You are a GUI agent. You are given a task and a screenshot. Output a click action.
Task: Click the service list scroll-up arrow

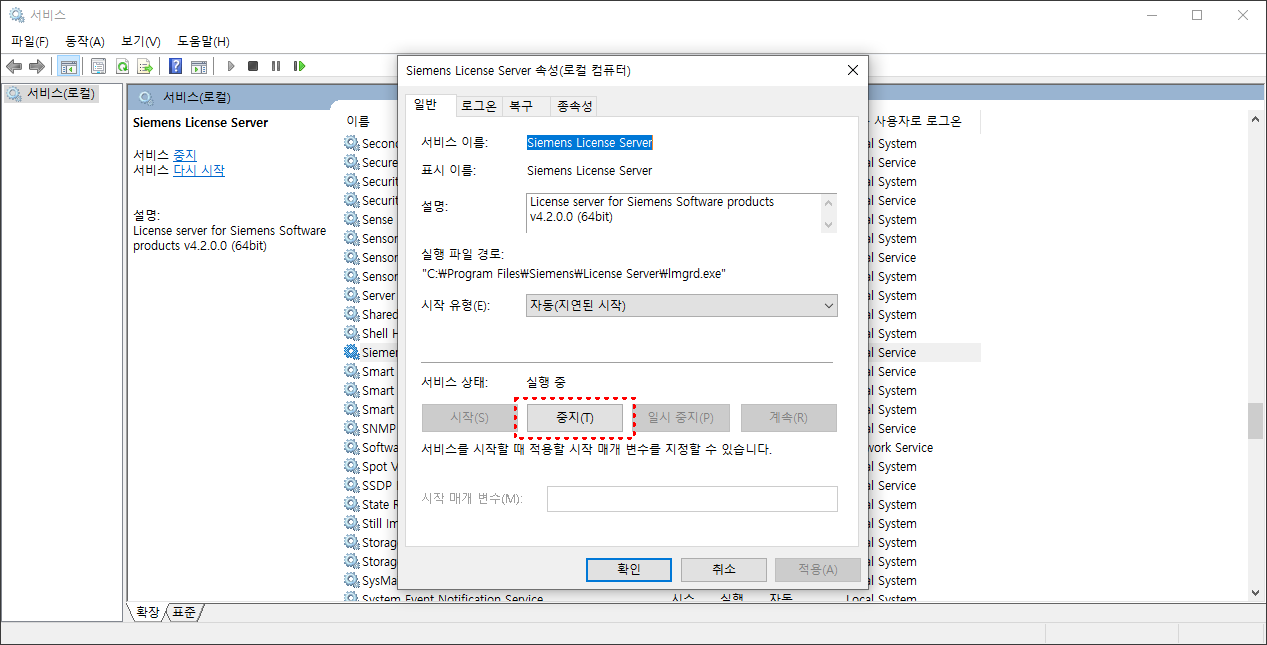click(1255, 119)
